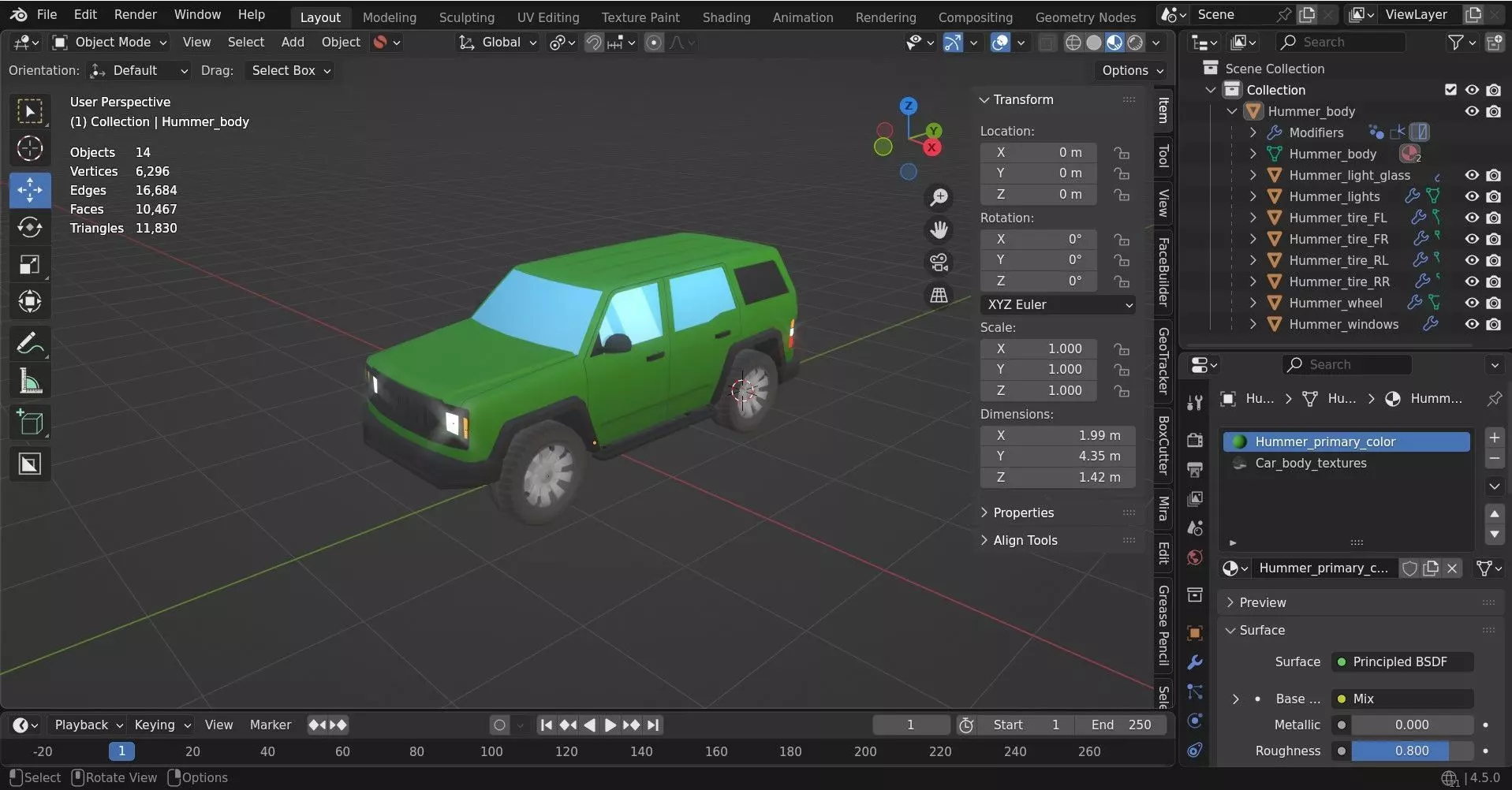This screenshot has height=790, width=1512.
Task: Toggle X-ray mode in header
Action: (x=1047, y=43)
